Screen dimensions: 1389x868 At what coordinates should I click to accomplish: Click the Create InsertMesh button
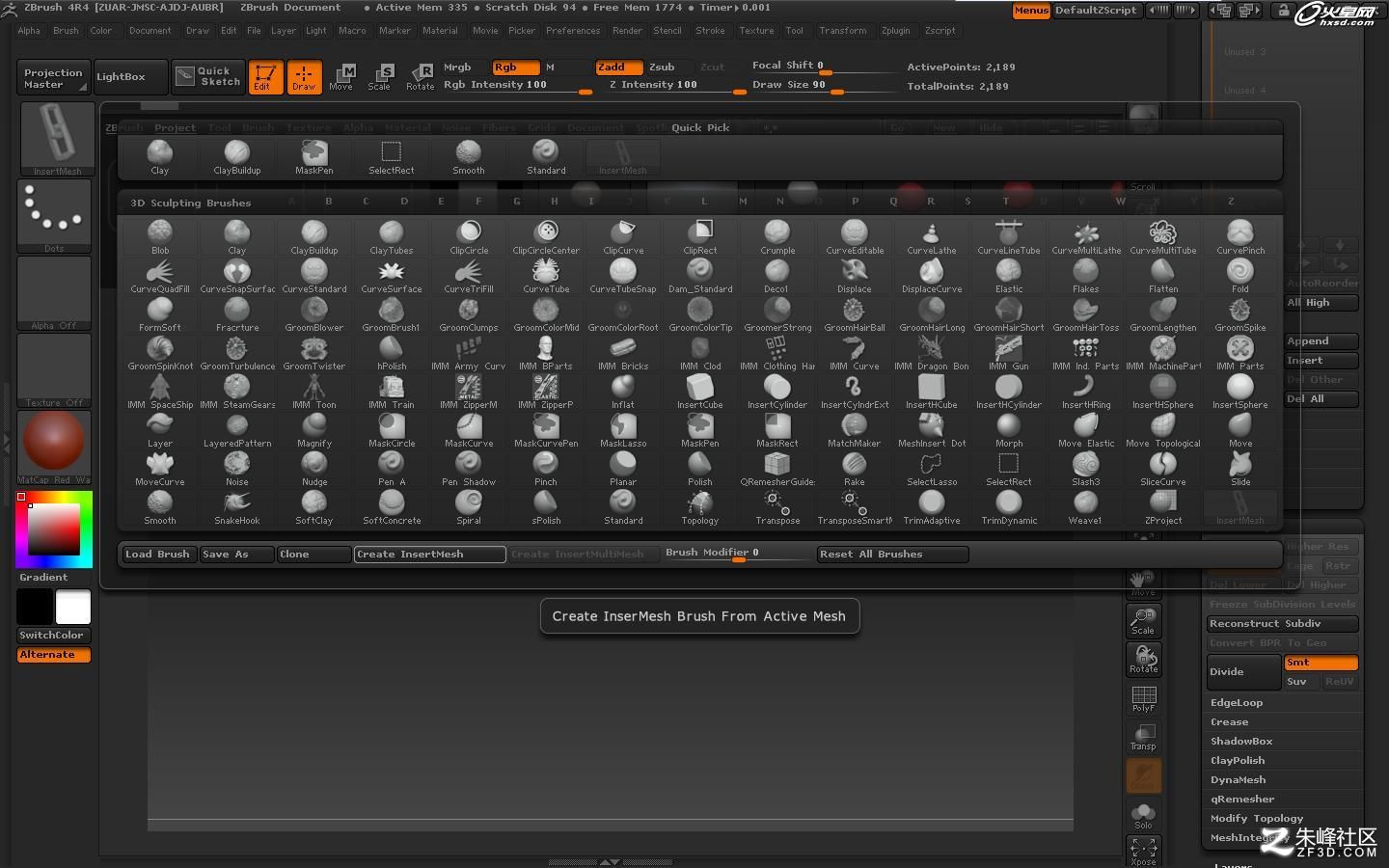click(430, 555)
